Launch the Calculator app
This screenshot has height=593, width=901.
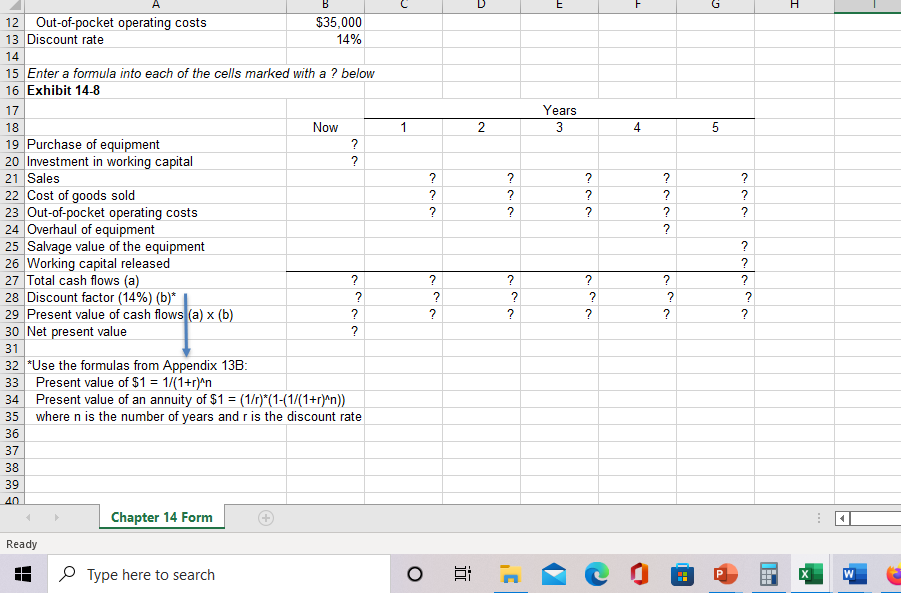pyautogui.click(x=767, y=574)
